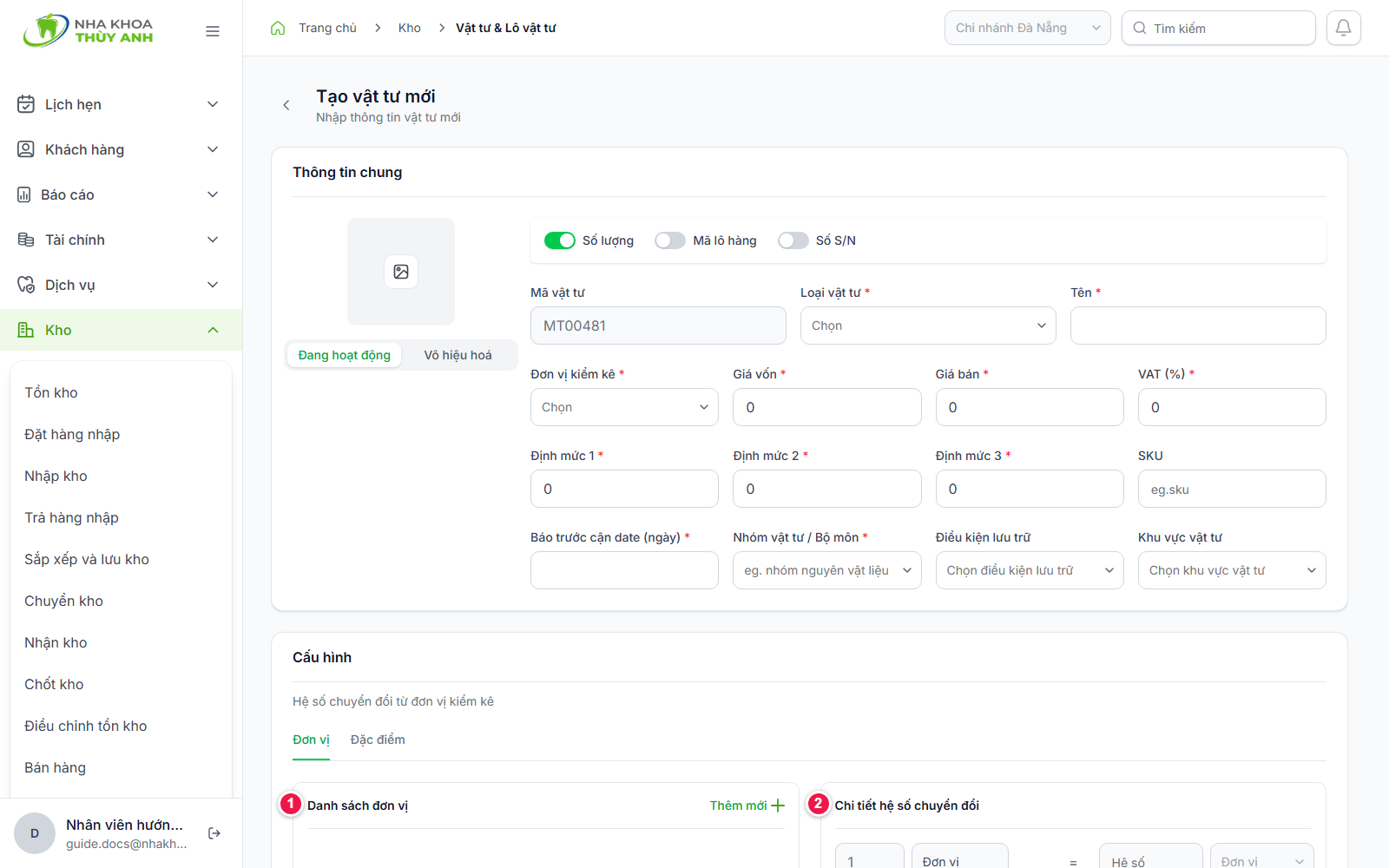This screenshot has width=1389, height=868.
Task: Click the Kho breadcrumb link
Action: coord(410,28)
